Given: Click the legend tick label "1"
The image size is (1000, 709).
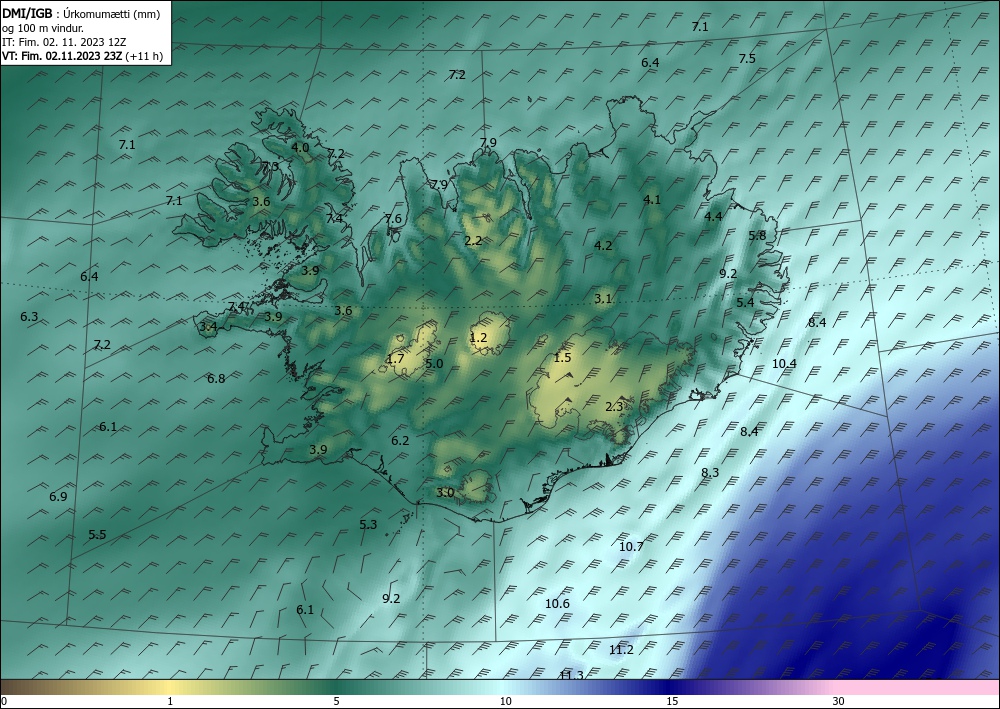Looking at the screenshot, I should pyautogui.click(x=170, y=701).
